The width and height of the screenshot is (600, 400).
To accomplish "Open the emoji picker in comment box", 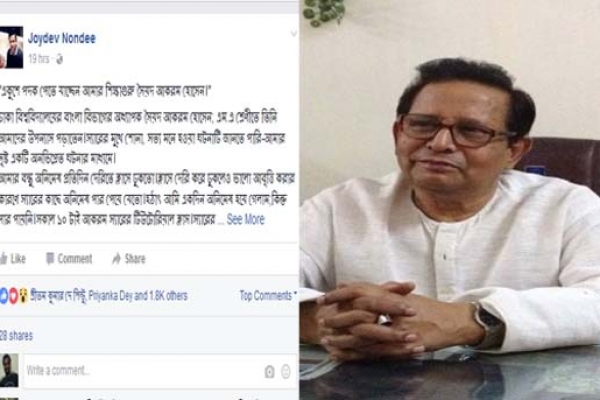I will point(286,371).
